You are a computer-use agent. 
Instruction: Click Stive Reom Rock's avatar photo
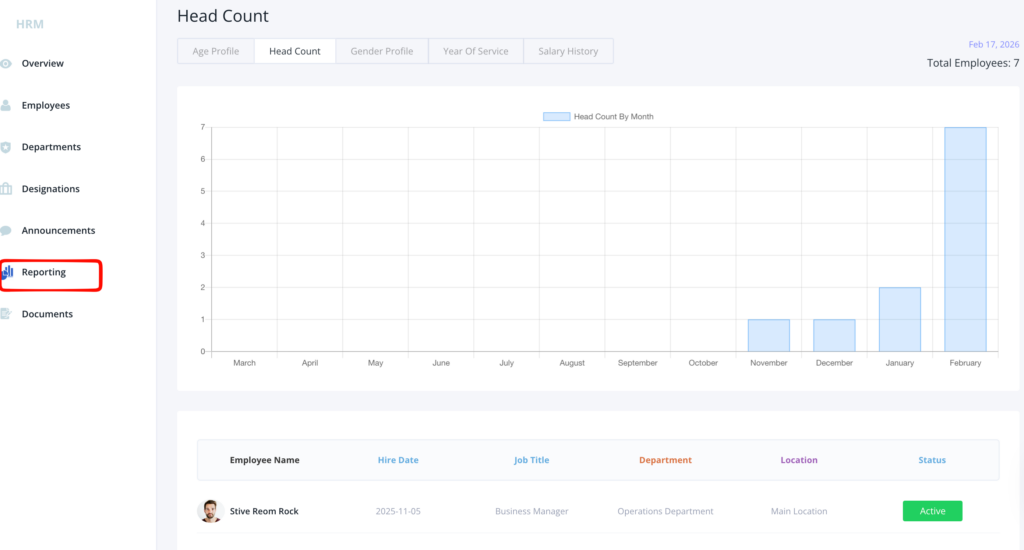point(209,511)
